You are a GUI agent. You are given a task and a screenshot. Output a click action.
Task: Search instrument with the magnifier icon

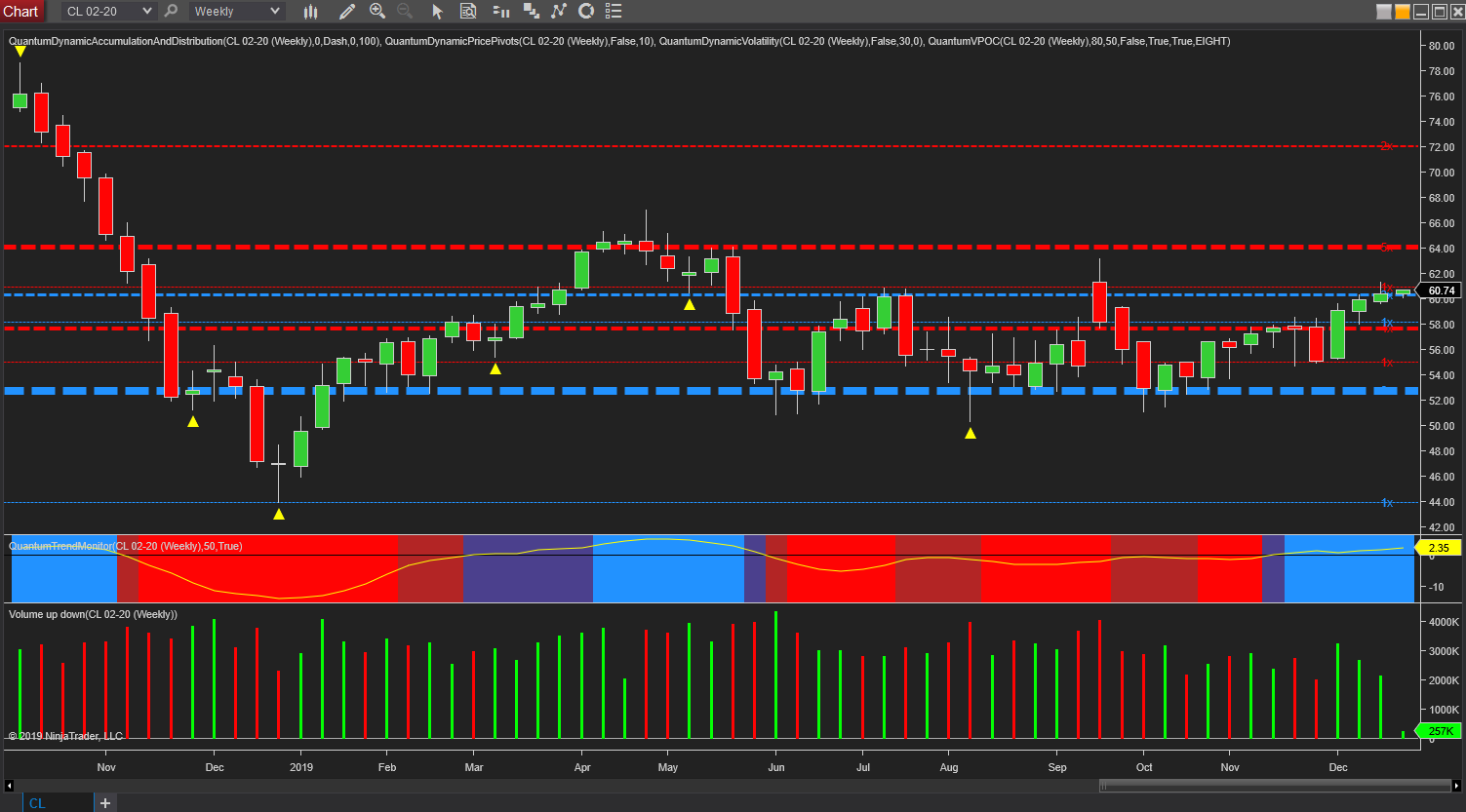coord(171,12)
